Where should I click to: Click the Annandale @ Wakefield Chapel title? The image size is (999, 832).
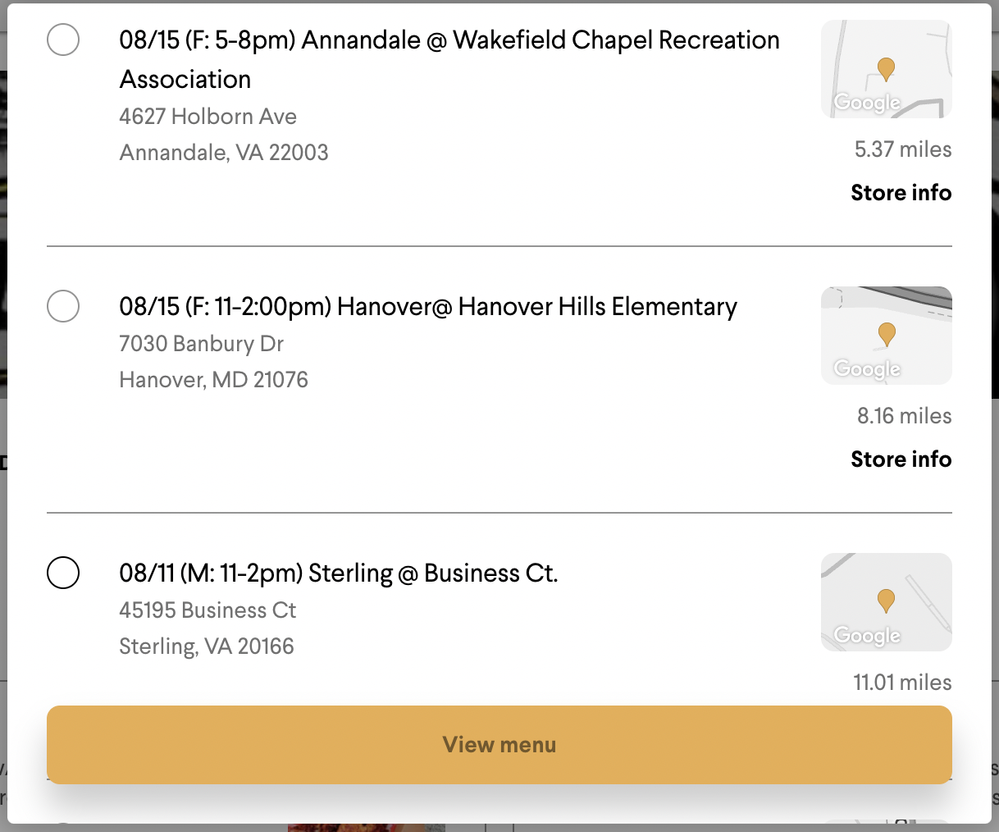449,59
